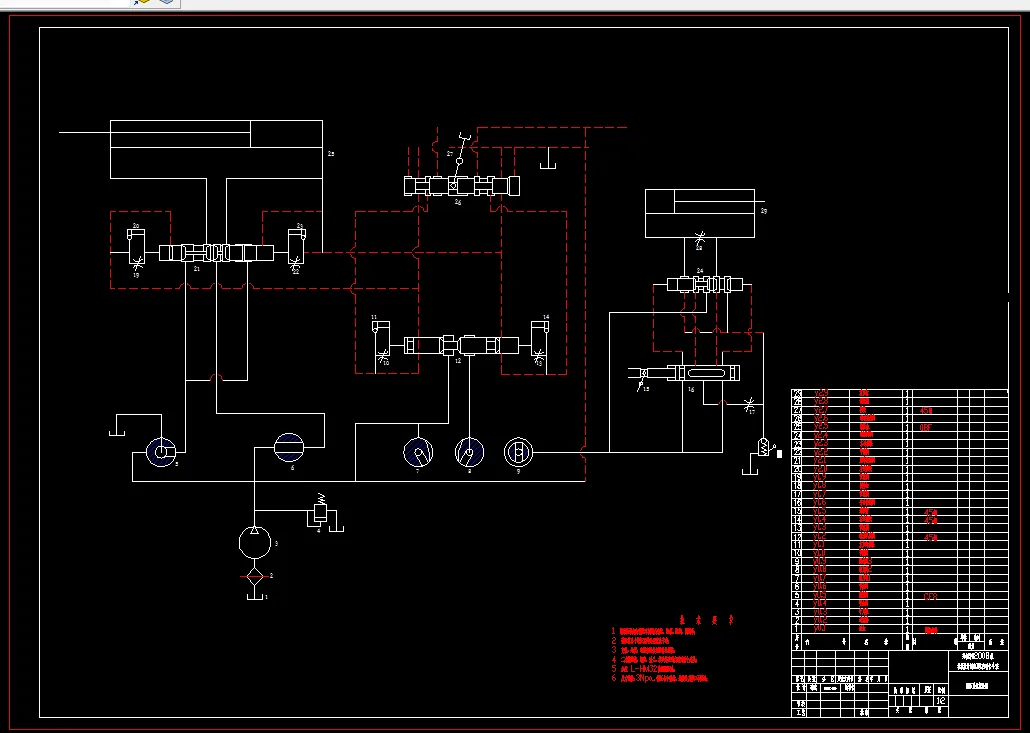The image size is (1030, 733).
Task: Click the '45' material cell in row 12
Action: click(930, 538)
